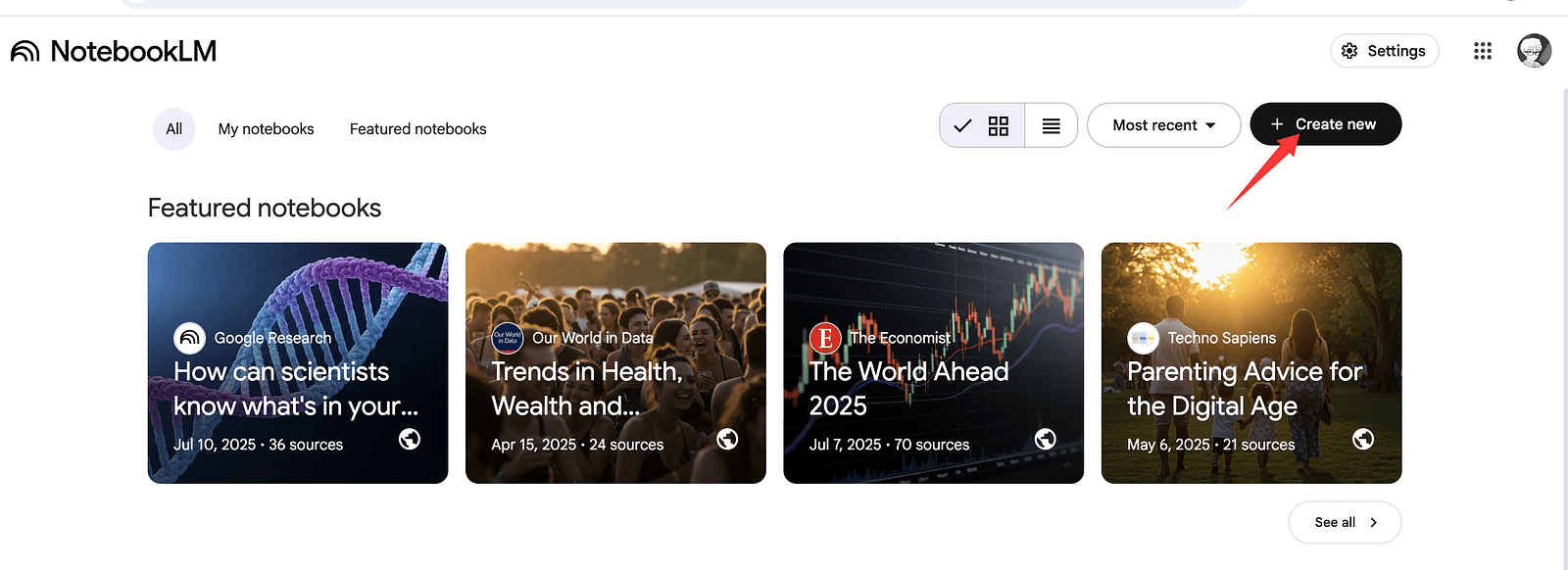
Task: Switch to list view layout
Action: tap(1051, 125)
